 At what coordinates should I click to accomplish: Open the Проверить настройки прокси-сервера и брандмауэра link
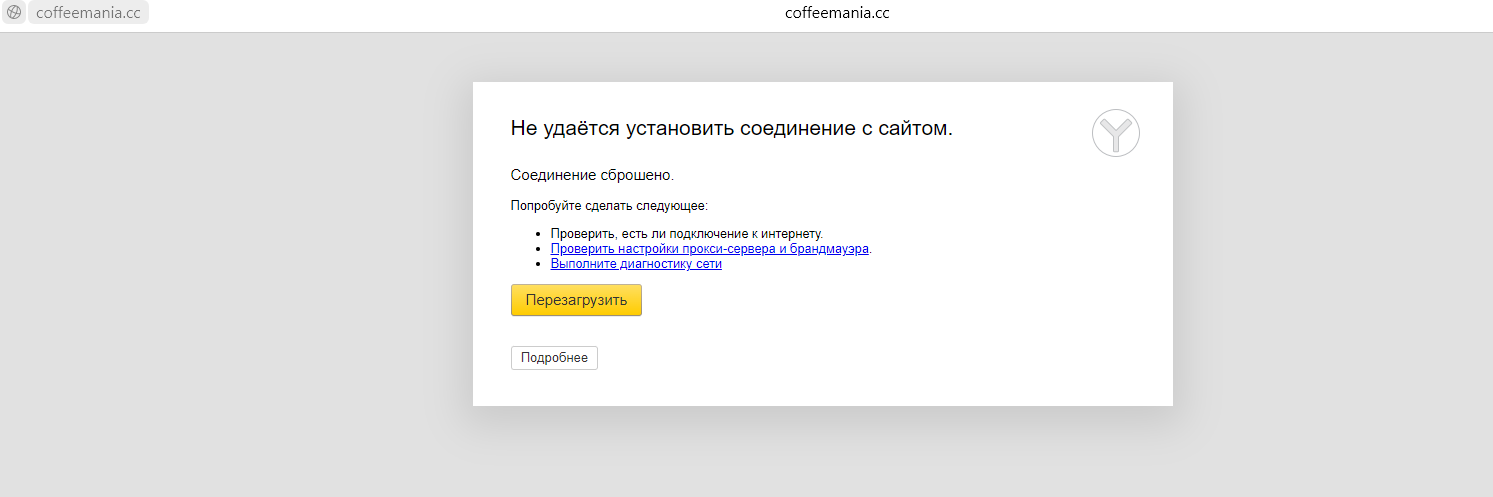pyautogui.click(x=709, y=249)
